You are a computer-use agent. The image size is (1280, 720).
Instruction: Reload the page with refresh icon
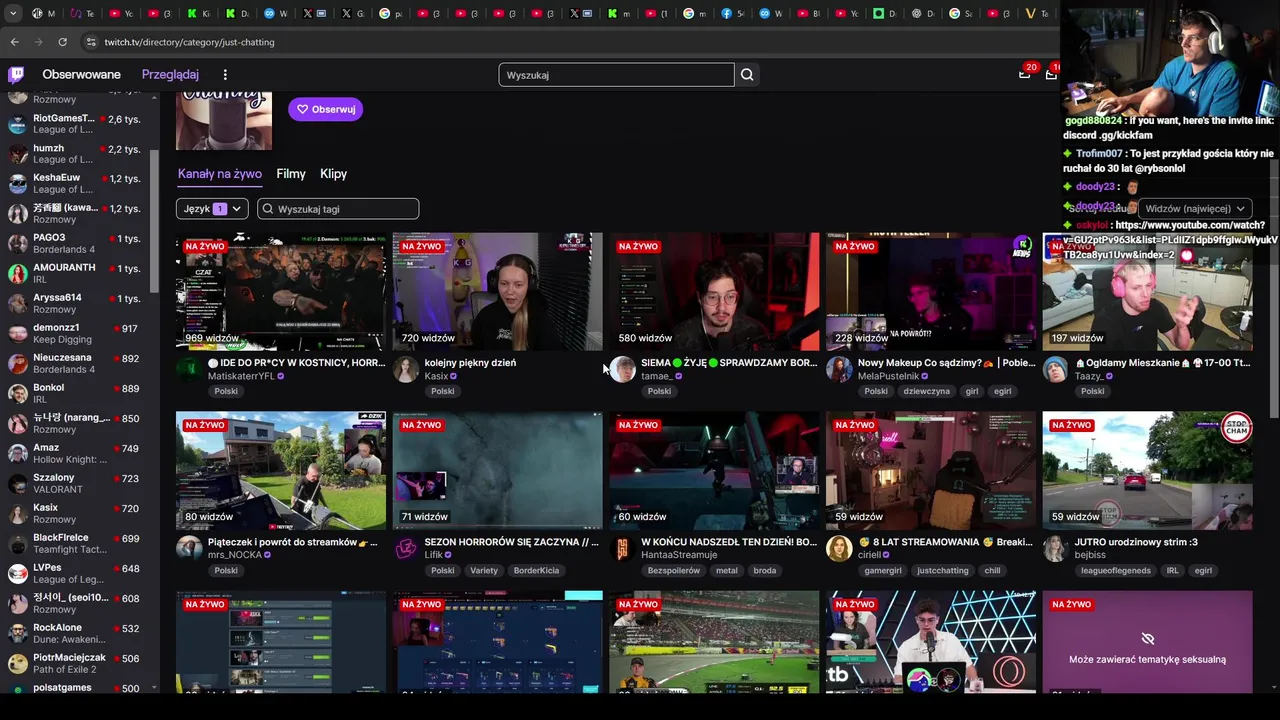point(63,42)
